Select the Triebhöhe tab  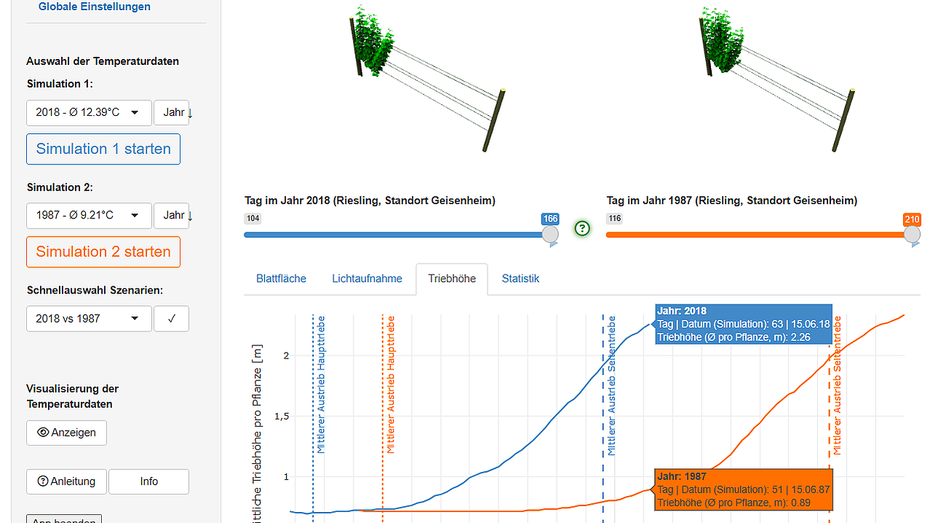click(x=452, y=279)
